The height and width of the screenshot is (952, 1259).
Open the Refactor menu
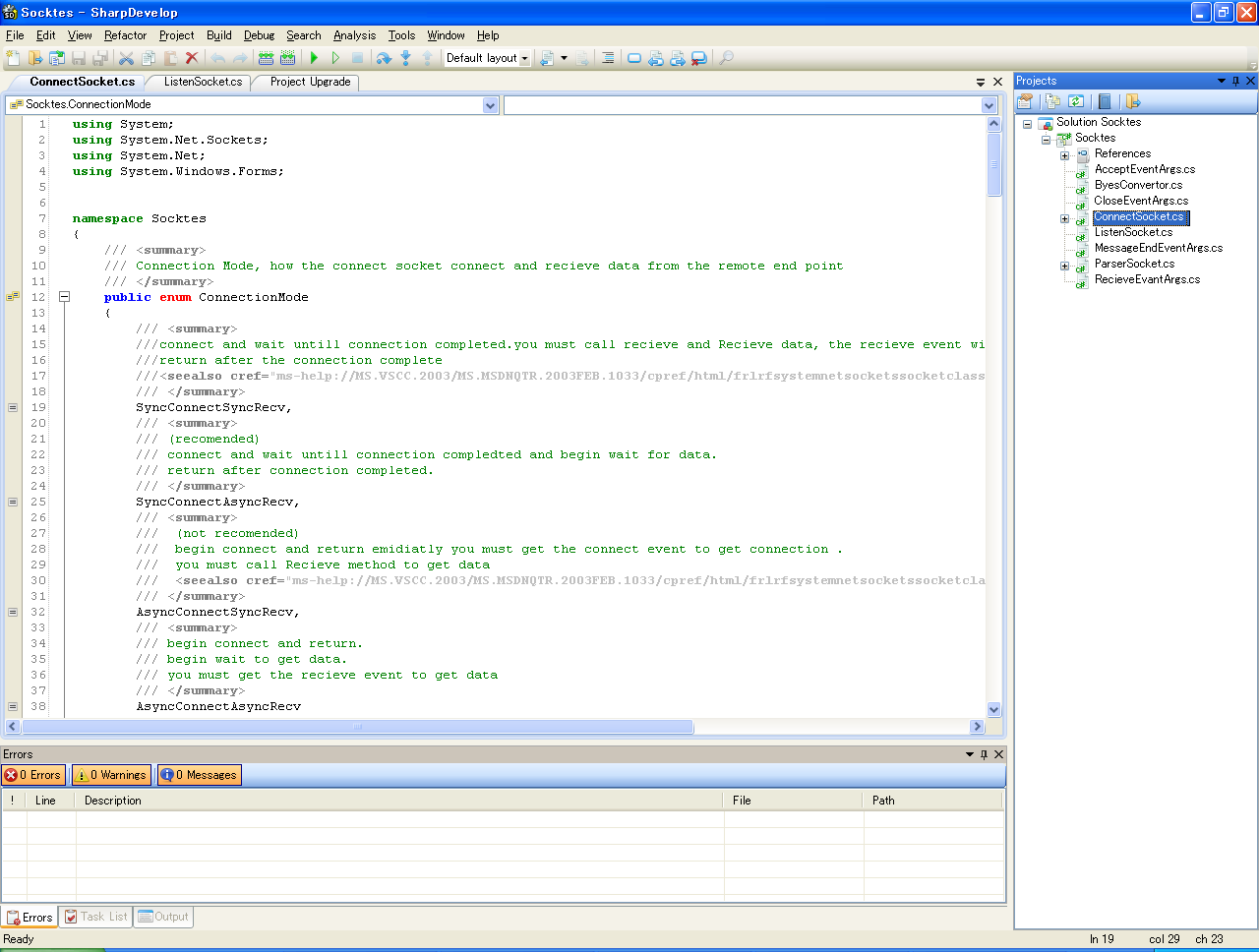[x=125, y=35]
